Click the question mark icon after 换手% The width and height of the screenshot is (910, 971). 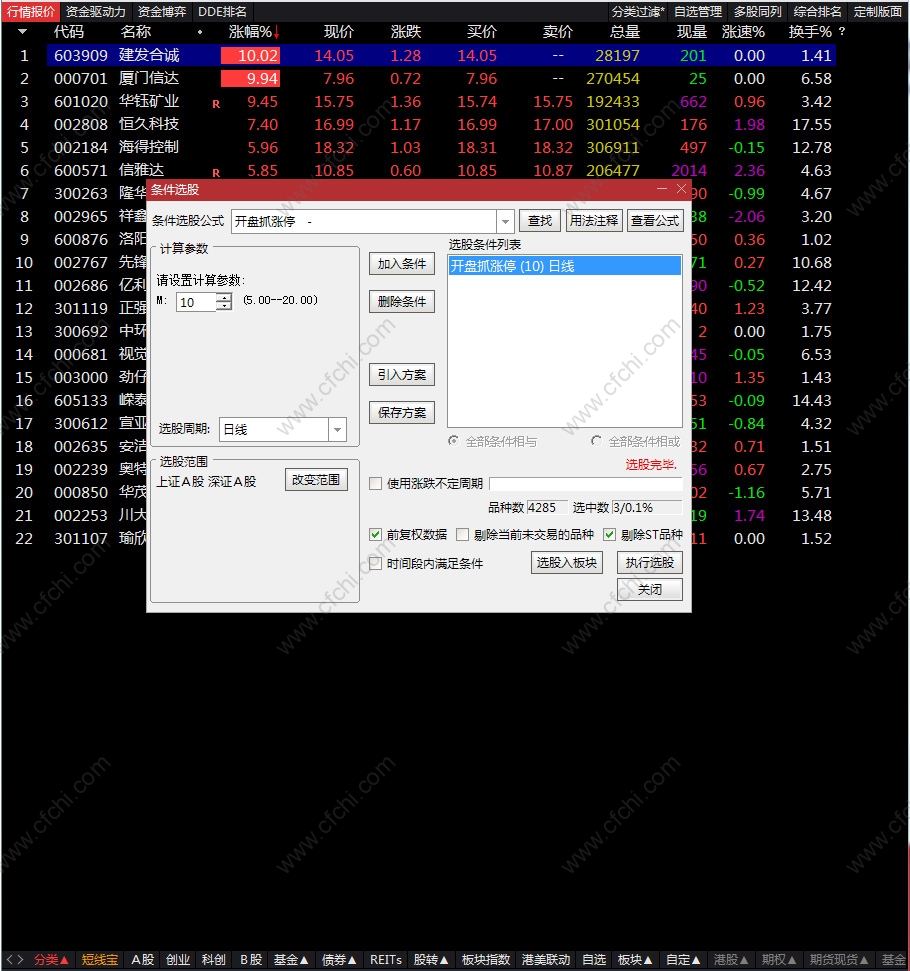point(841,32)
